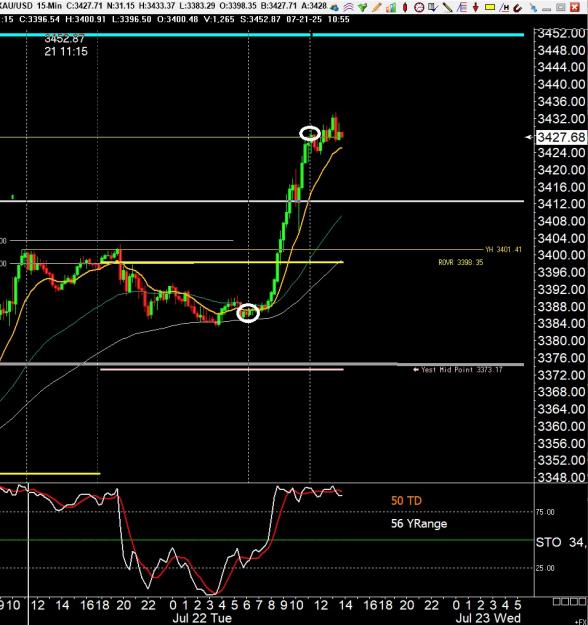Click the blue cloud icon in the chart toolbar

point(334,7)
